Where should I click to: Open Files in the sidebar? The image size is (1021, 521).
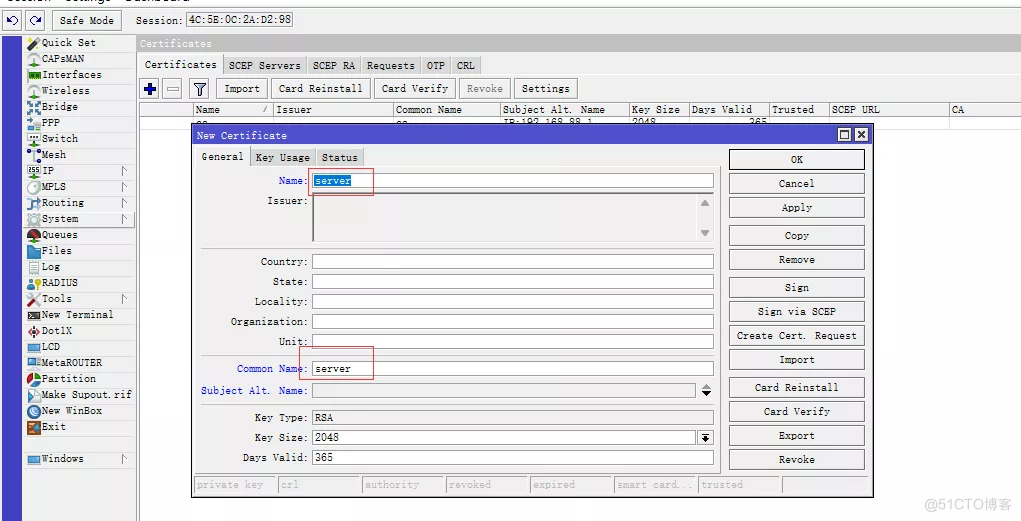coord(56,251)
